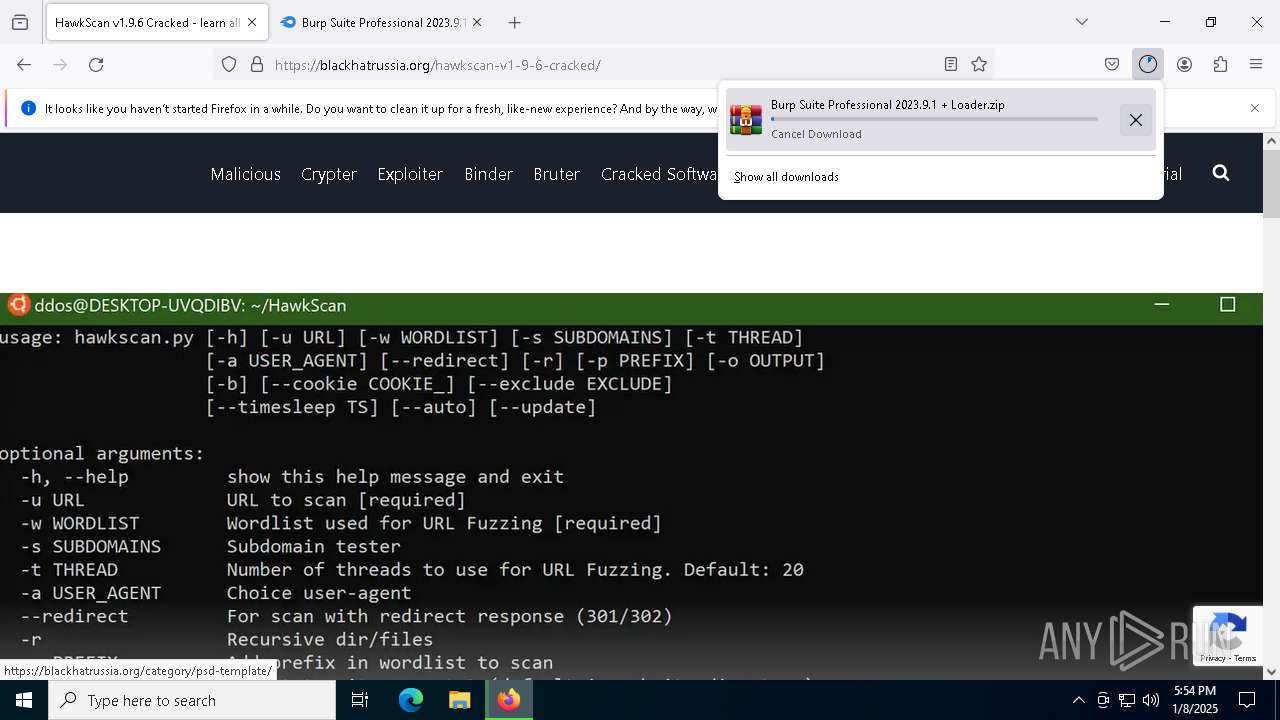The width and height of the screenshot is (1280, 720).
Task: Open the Binder menu category
Action: point(488,174)
